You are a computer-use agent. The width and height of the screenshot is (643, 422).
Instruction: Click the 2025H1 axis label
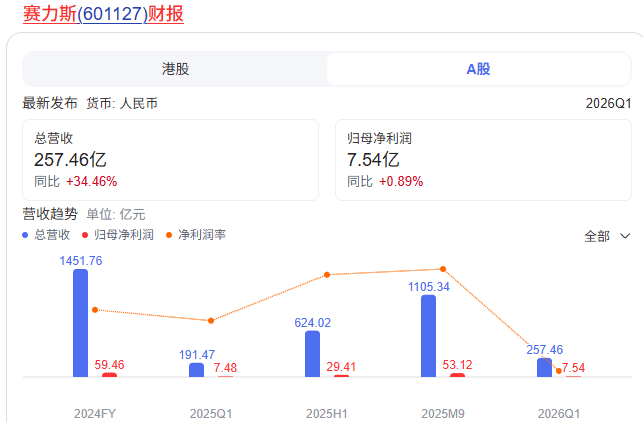point(327,413)
